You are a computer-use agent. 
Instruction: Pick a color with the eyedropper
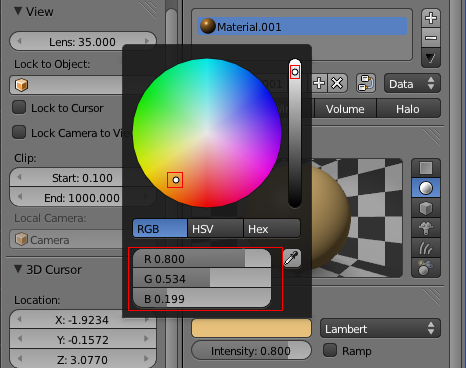click(x=292, y=258)
